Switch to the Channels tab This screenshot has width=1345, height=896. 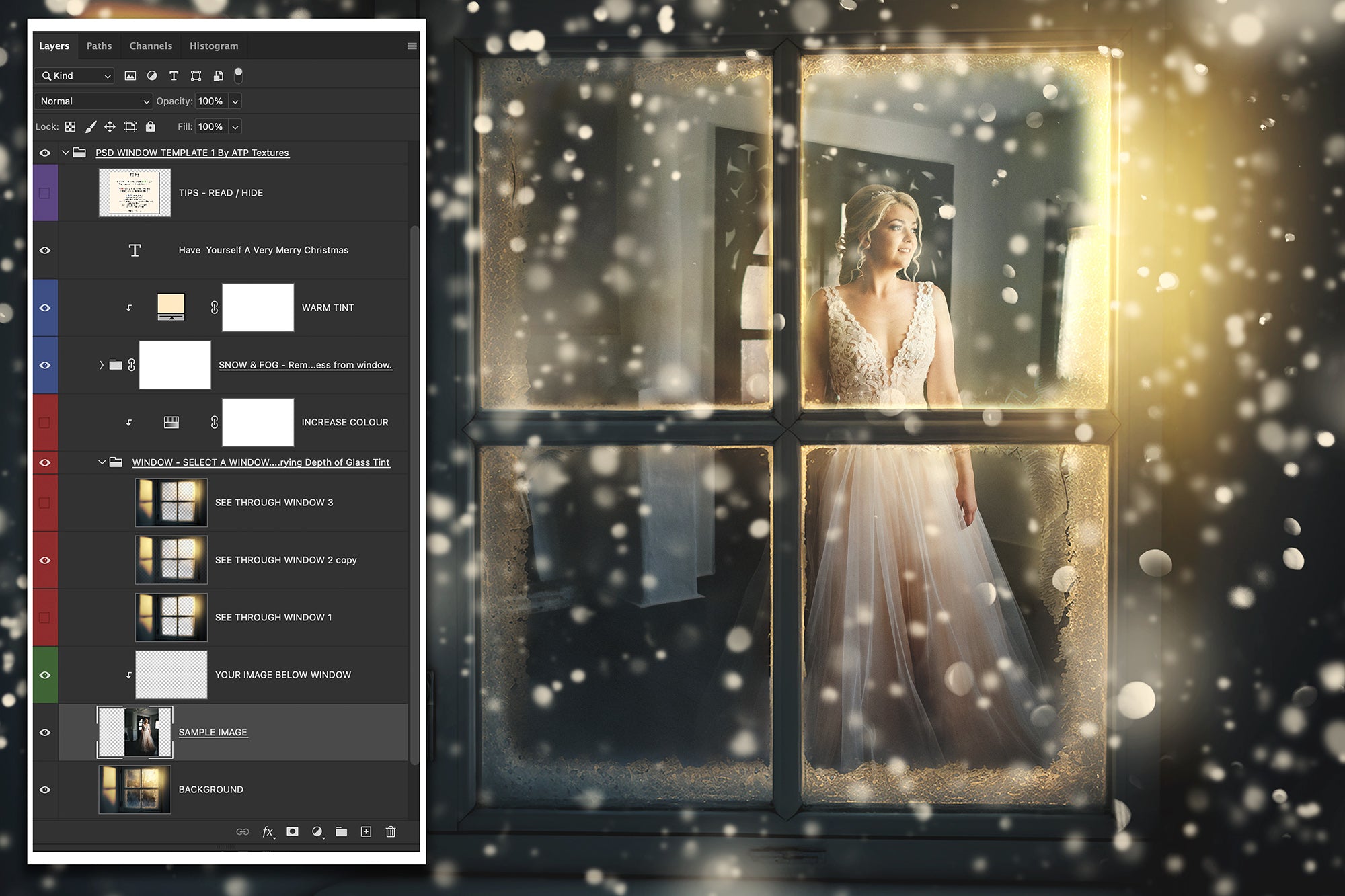pos(151,46)
